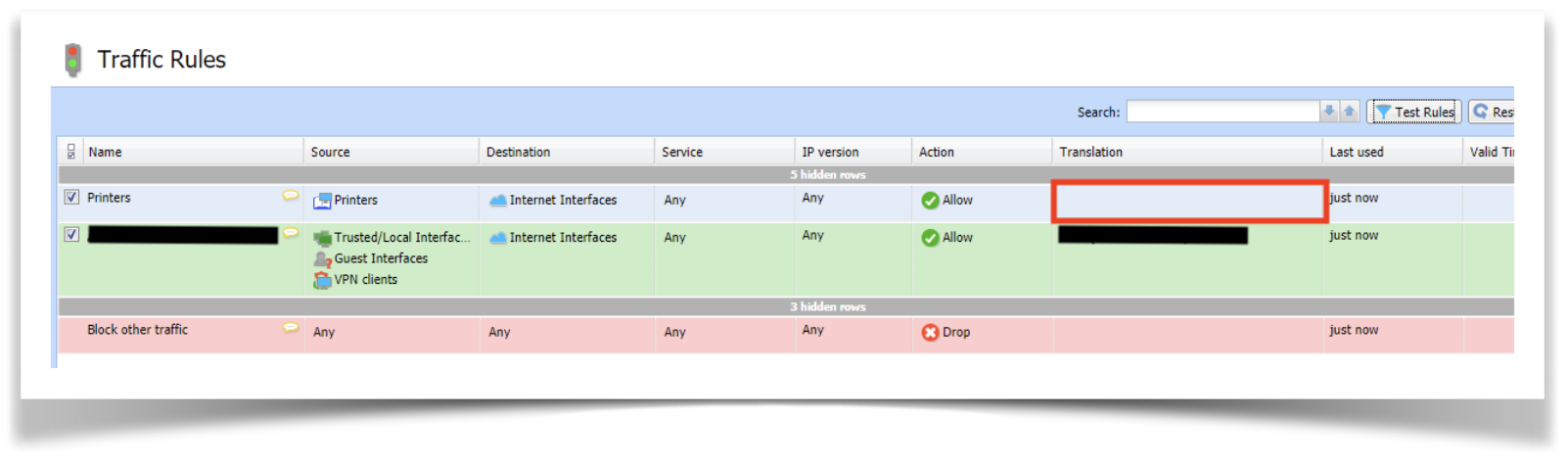Screen dimensions: 1568x460
Task: Click the Guest Interfaces source icon
Action: coord(322,259)
